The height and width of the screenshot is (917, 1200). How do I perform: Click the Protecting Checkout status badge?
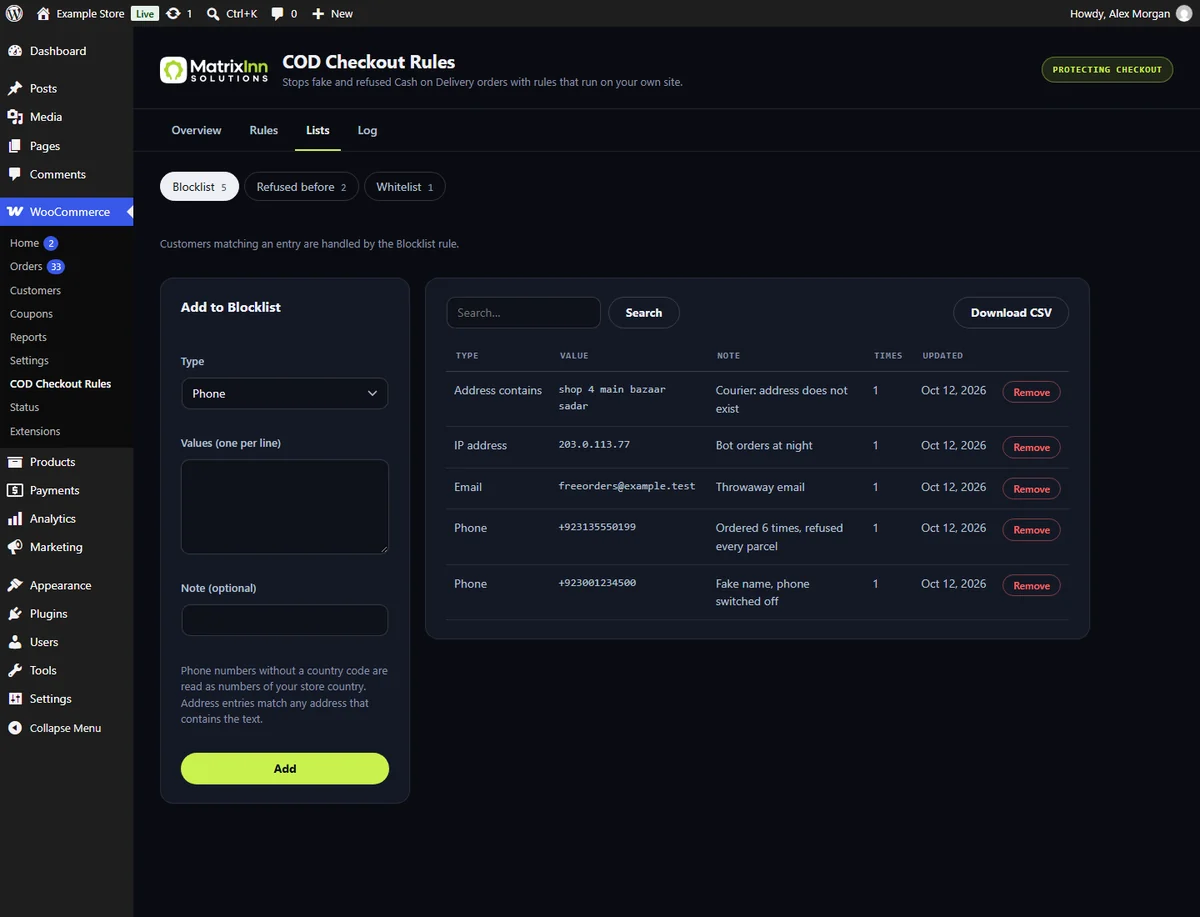point(1107,69)
